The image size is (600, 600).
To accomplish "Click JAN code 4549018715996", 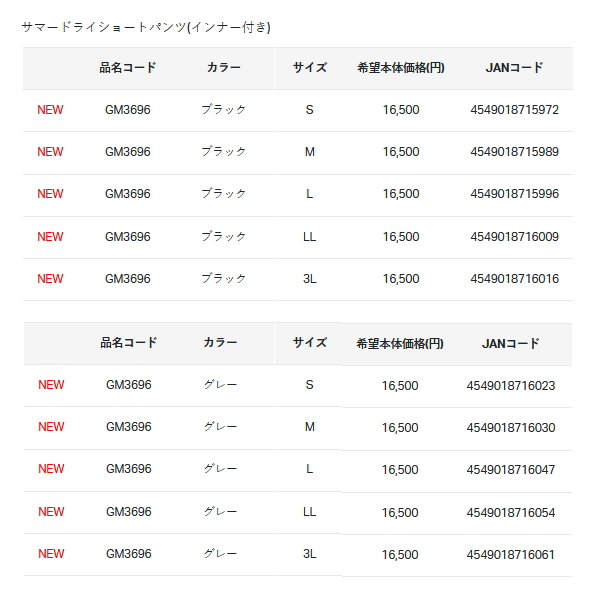I will 514,194.
